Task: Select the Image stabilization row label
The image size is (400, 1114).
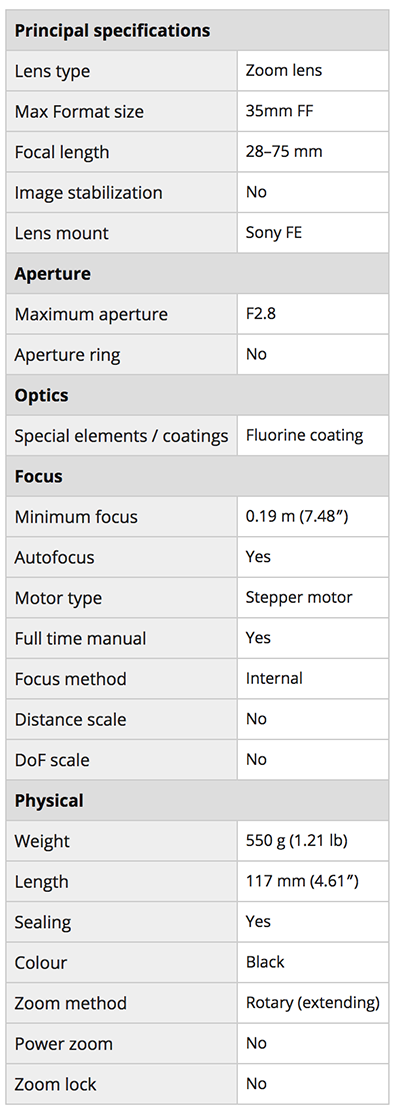Action: pyautogui.click(x=88, y=193)
